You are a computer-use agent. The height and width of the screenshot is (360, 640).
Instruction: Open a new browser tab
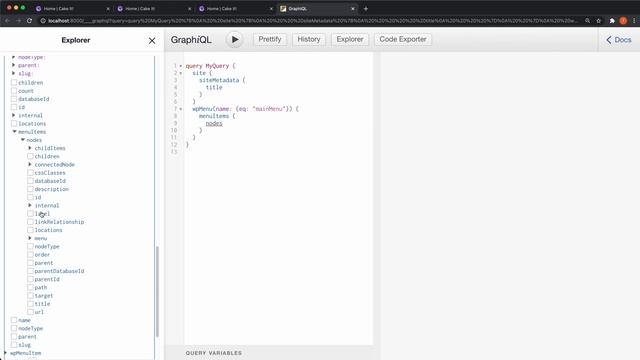[366, 9]
